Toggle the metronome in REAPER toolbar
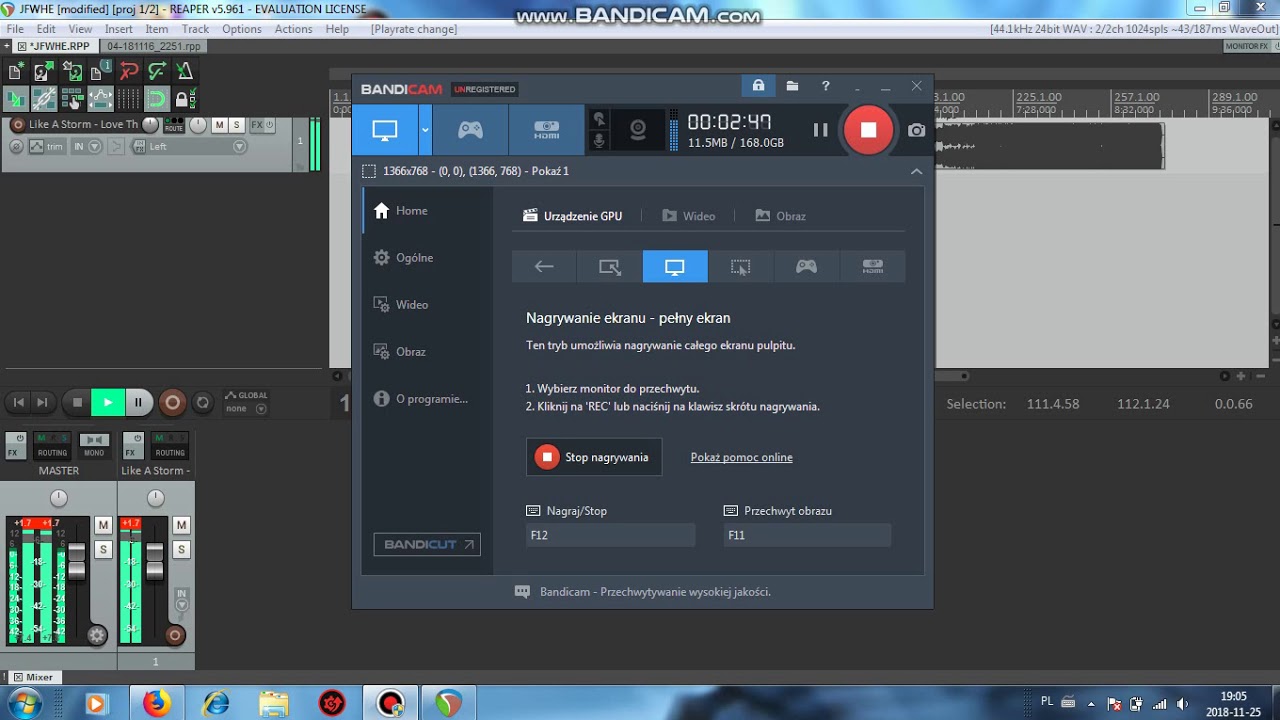1280x720 pixels. point(185,71)
